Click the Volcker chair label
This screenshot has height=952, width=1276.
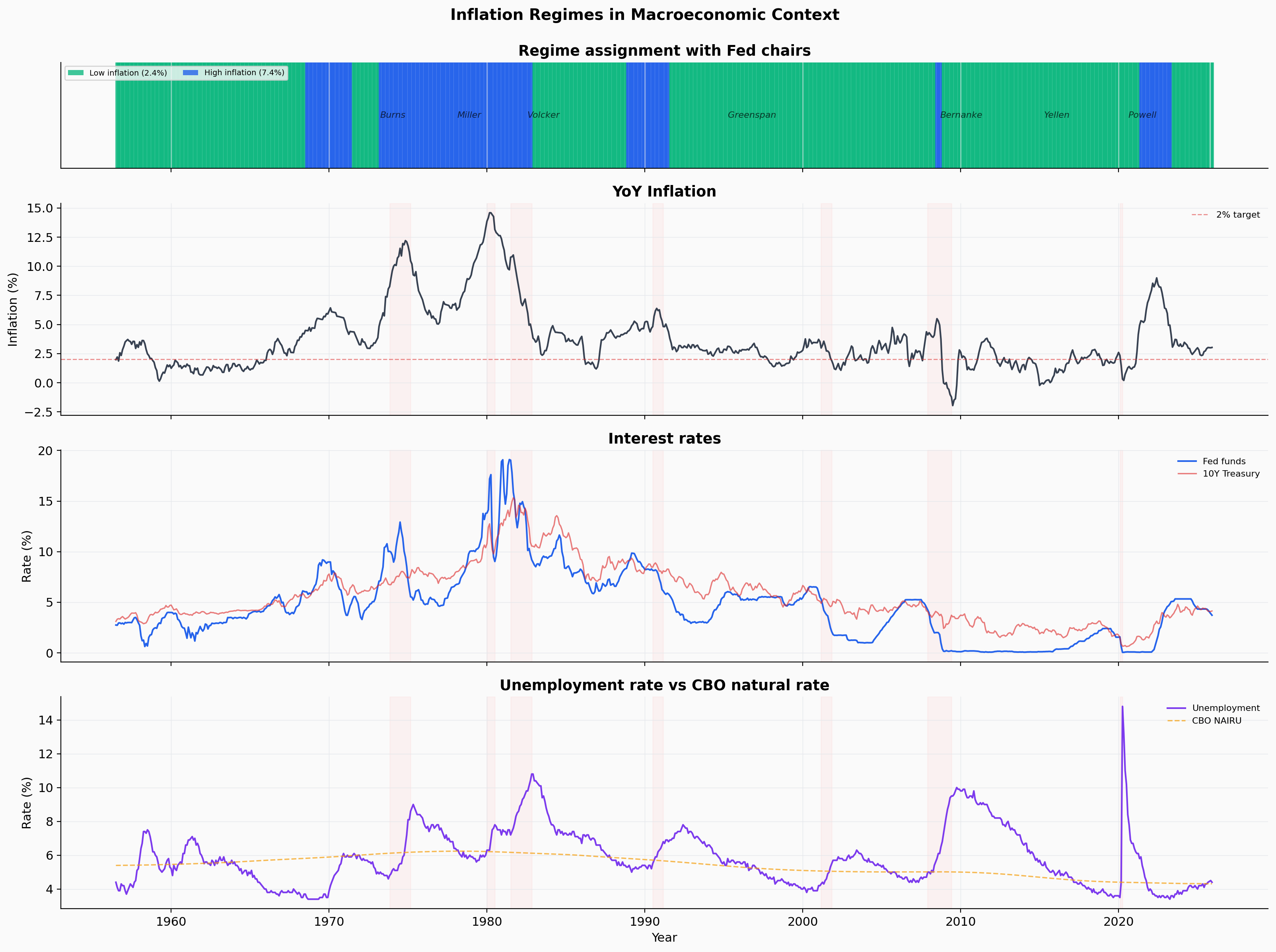pyautogui.click(x=543, y=115)
